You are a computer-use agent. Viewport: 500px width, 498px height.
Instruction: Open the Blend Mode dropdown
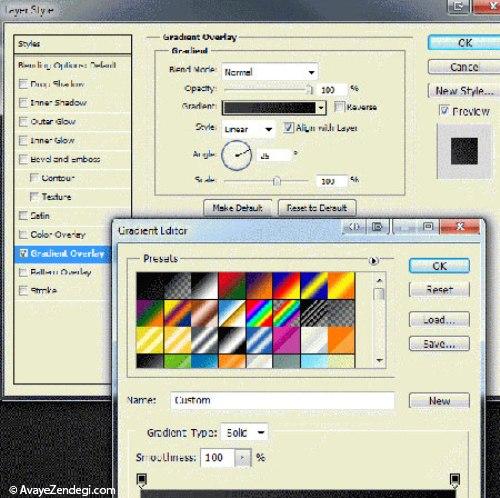tap(270, 72)
